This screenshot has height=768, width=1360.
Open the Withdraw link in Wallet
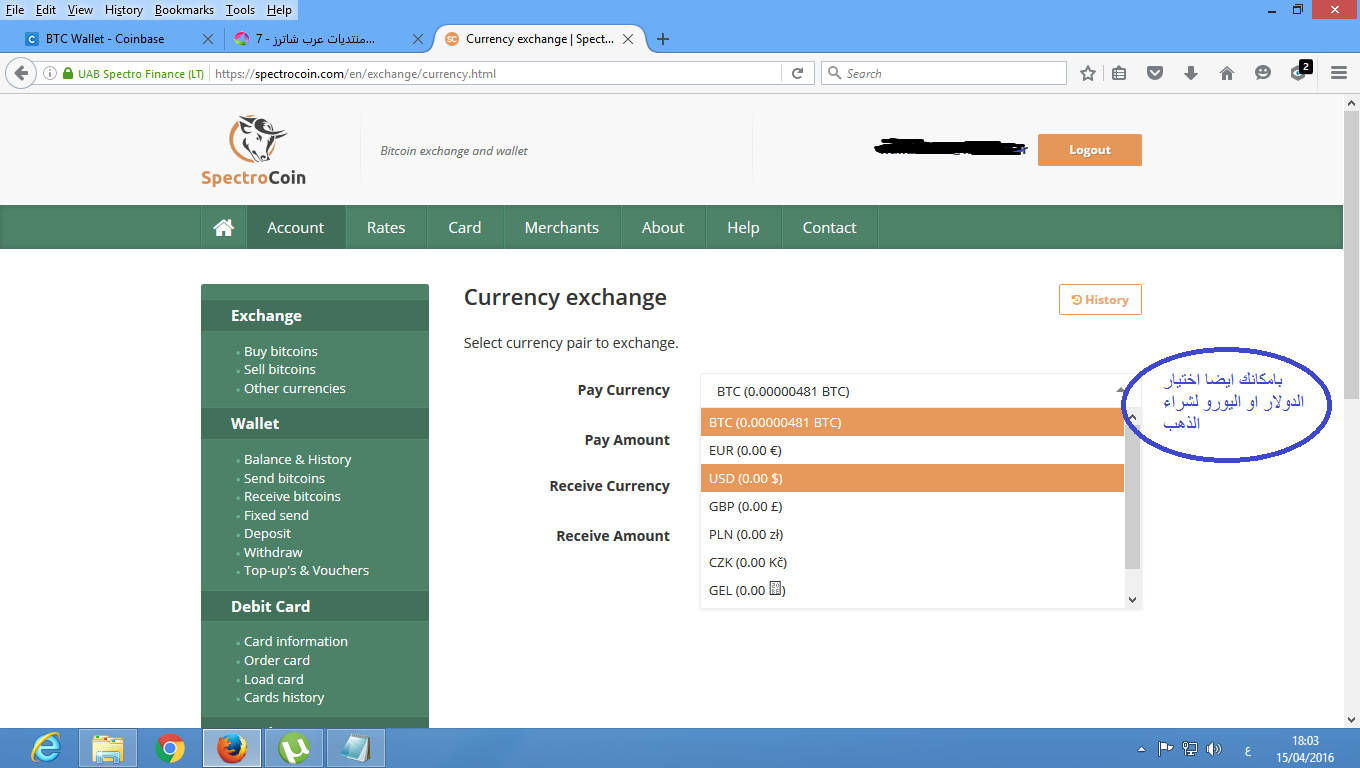coord(273,552)
